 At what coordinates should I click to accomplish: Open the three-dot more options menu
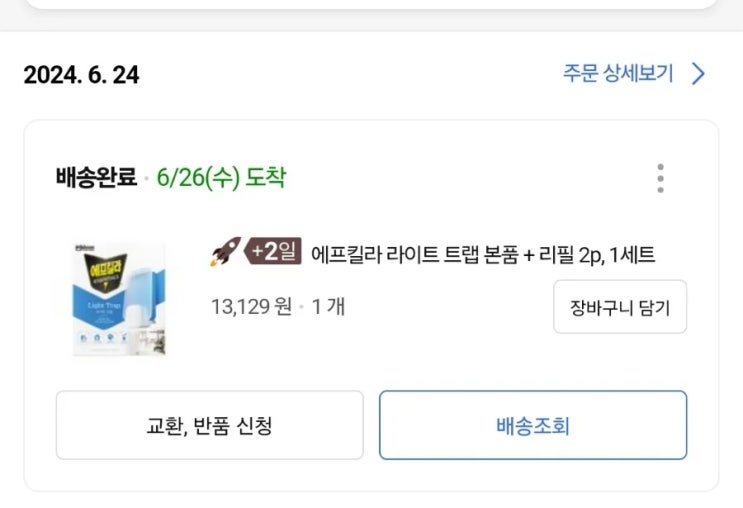tap(660, 178)
